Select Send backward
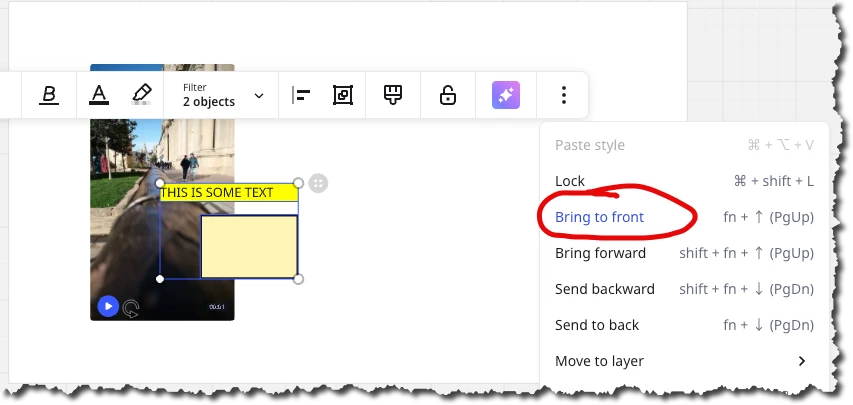Image resolution: width=853 pixels, height=405 pixels. (684, 289)
